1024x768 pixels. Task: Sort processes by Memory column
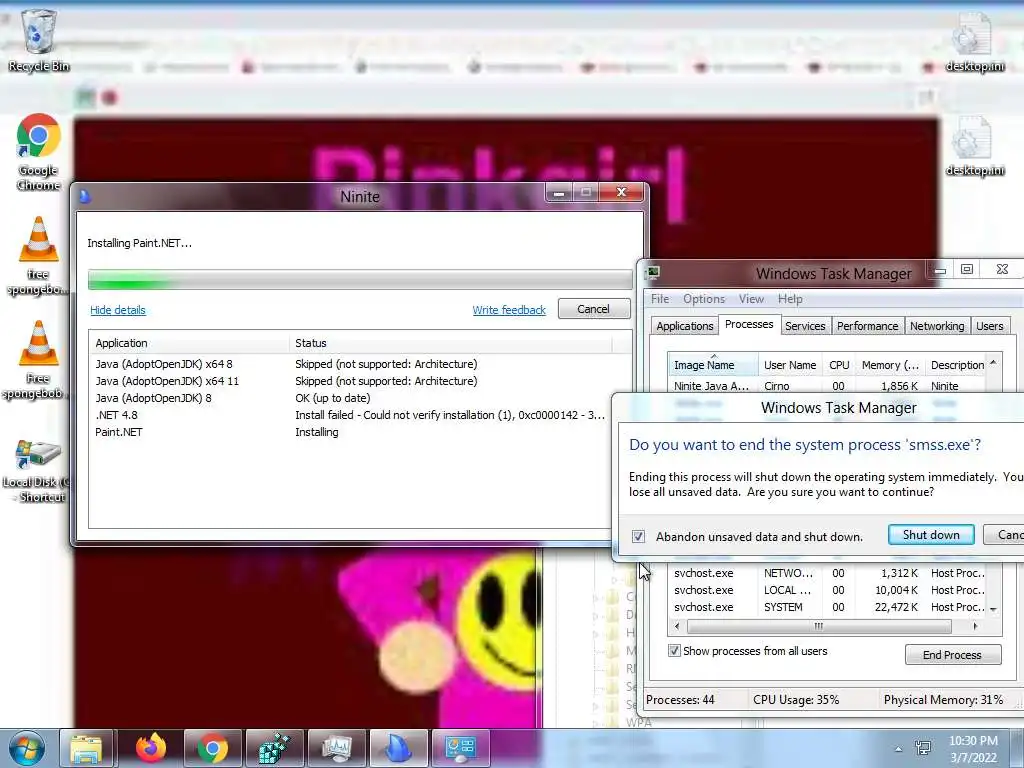pos(890,364)
